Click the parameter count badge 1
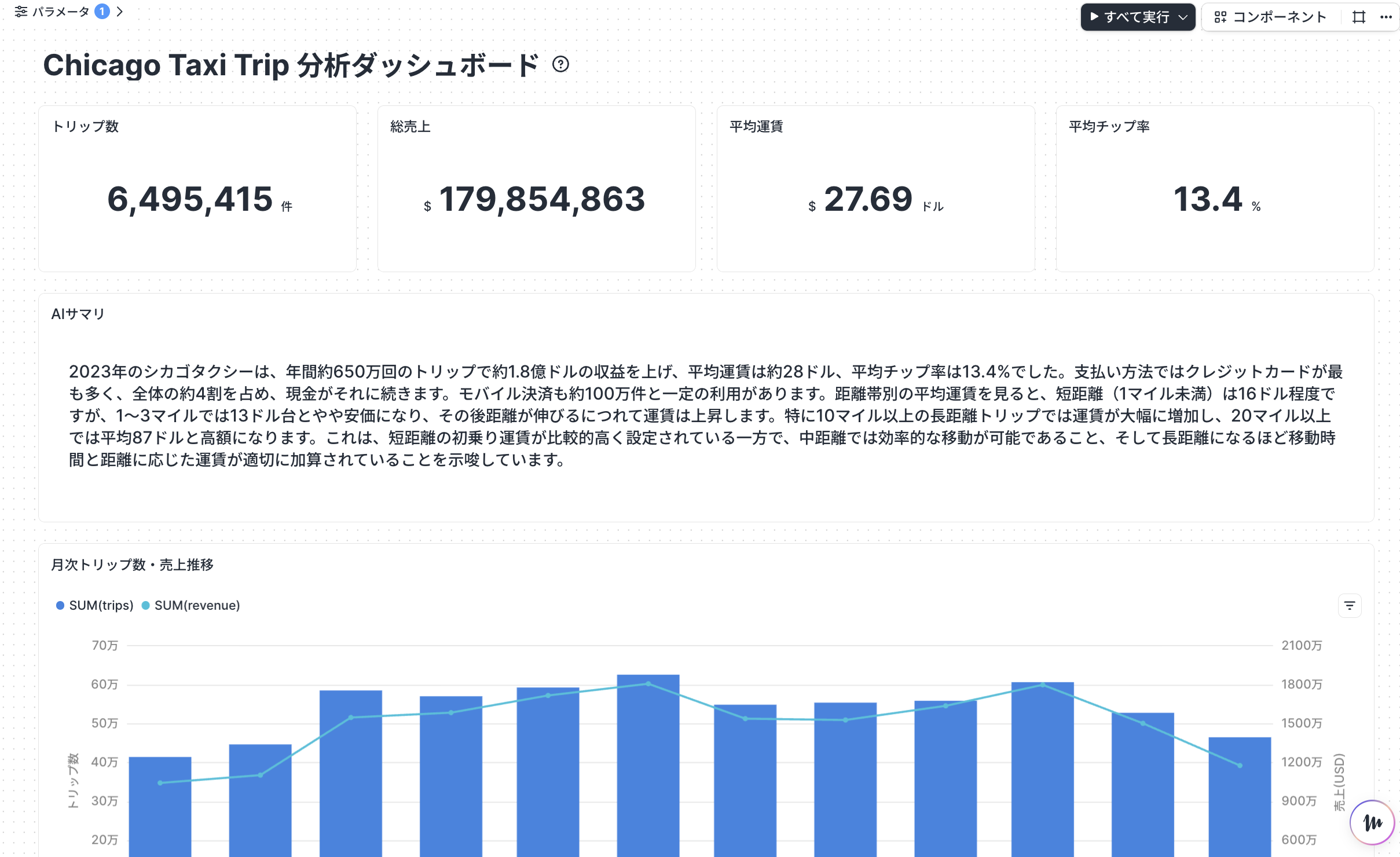Image resolution: width=1400 pixels, height=857 pixels. point(102,12)
